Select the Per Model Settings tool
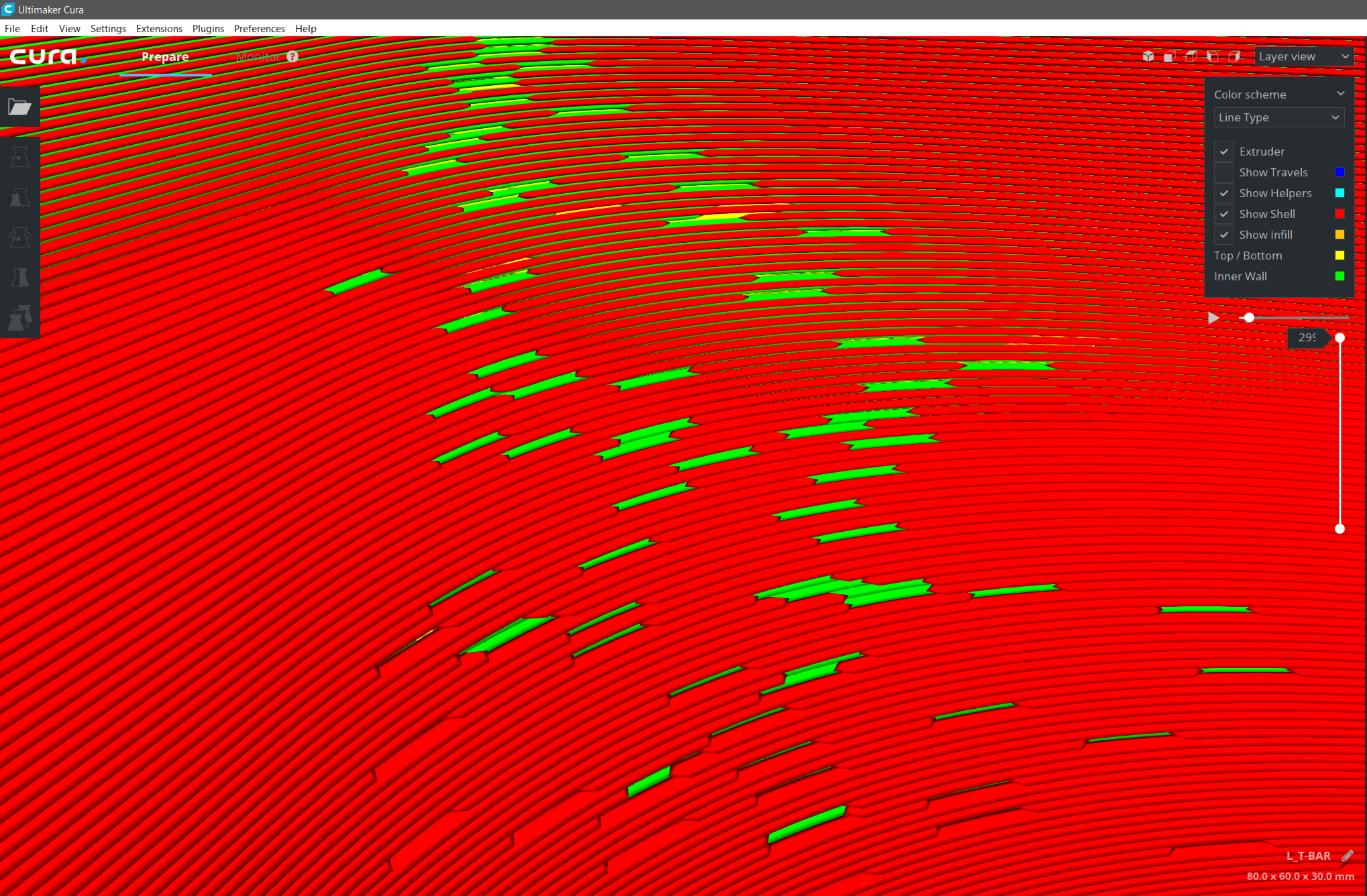 19,318
